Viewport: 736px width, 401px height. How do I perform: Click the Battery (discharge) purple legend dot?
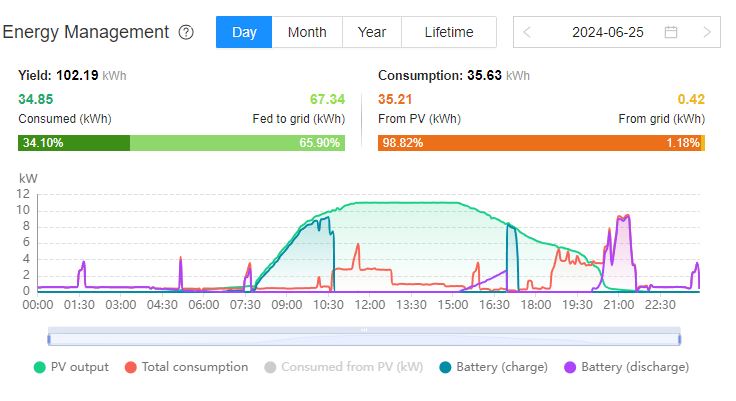tap(569, 367)
